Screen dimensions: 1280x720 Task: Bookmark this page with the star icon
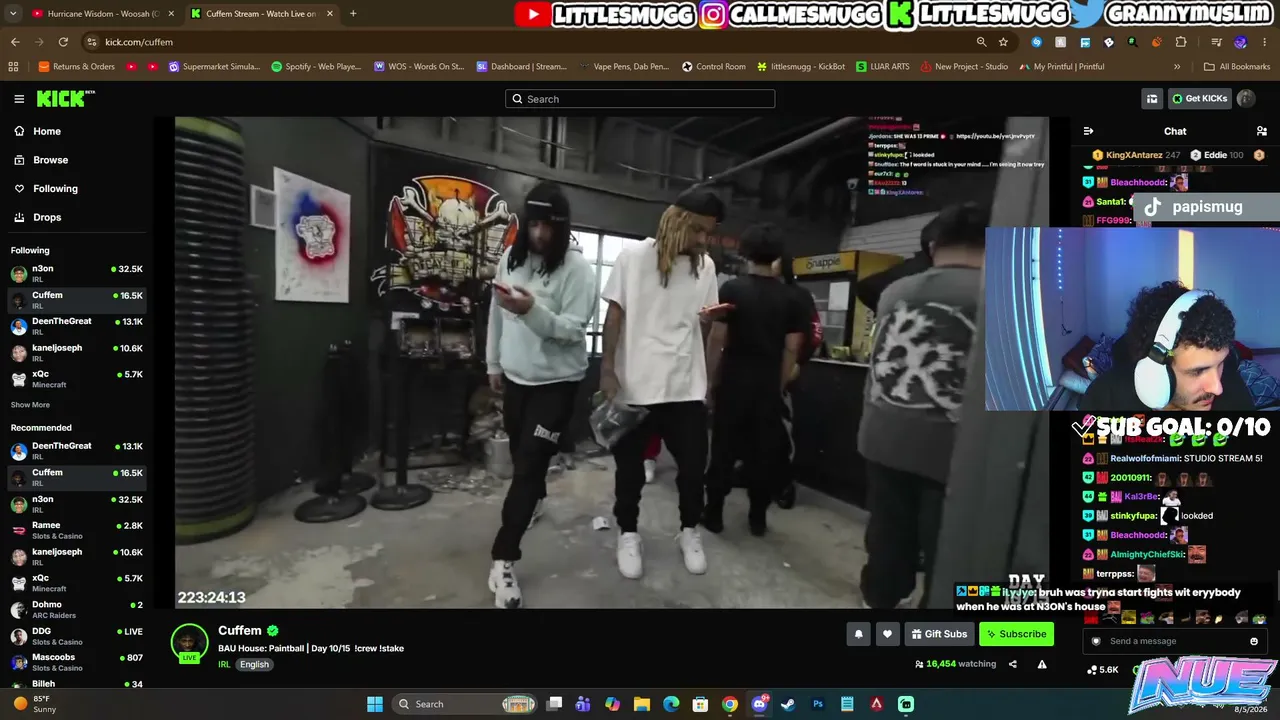coord(1003,42)
